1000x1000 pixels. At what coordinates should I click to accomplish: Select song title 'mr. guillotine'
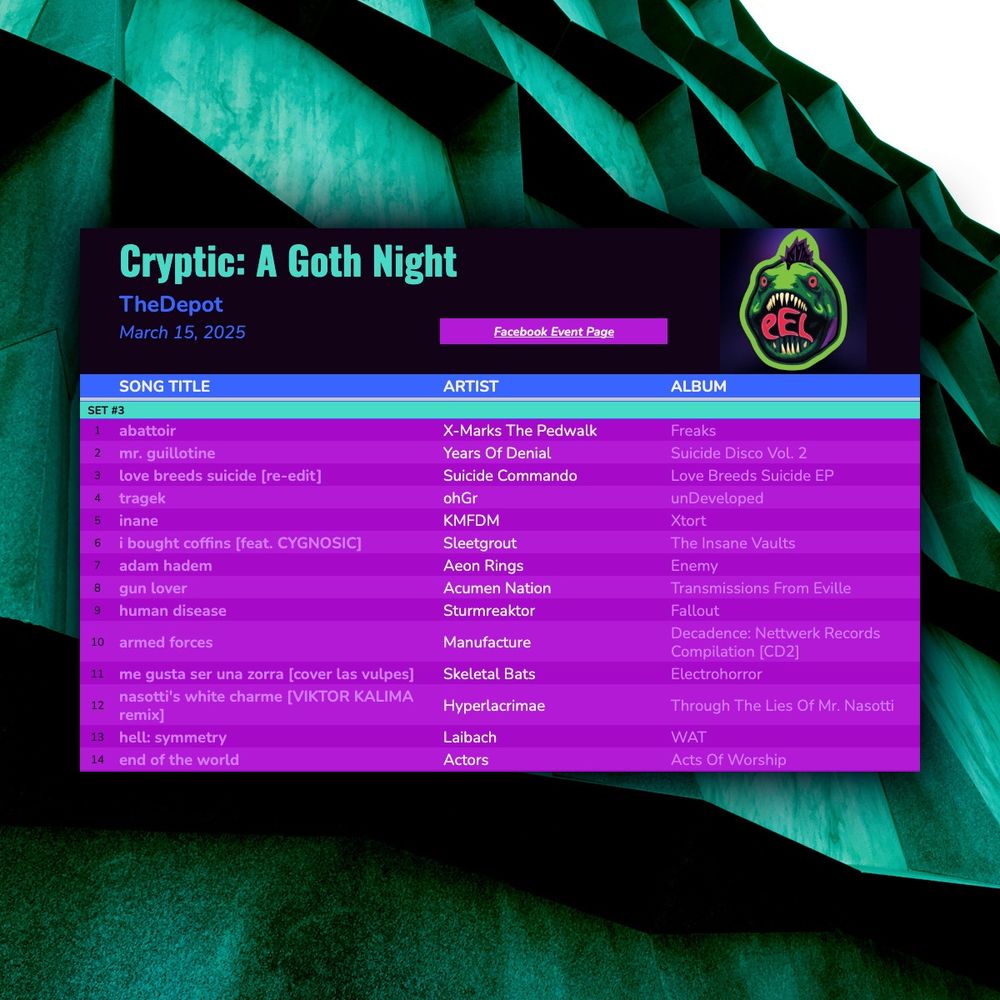(x=167, y=453)
